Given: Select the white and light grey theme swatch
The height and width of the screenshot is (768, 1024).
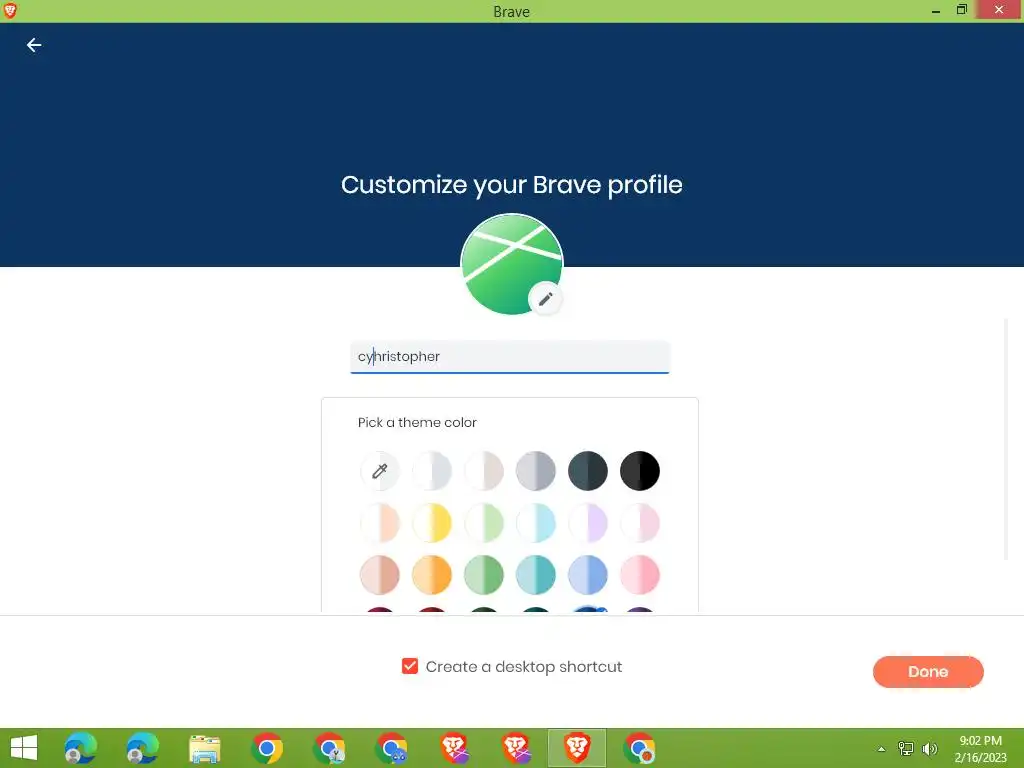Looking at the screenshot, I should click(432, 471).
